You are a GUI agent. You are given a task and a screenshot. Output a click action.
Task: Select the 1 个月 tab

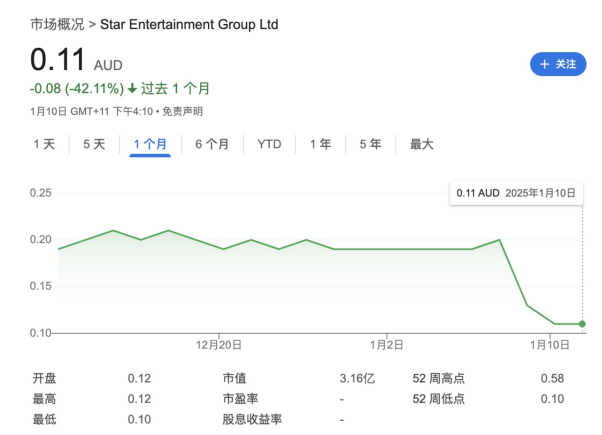(150, 144)
